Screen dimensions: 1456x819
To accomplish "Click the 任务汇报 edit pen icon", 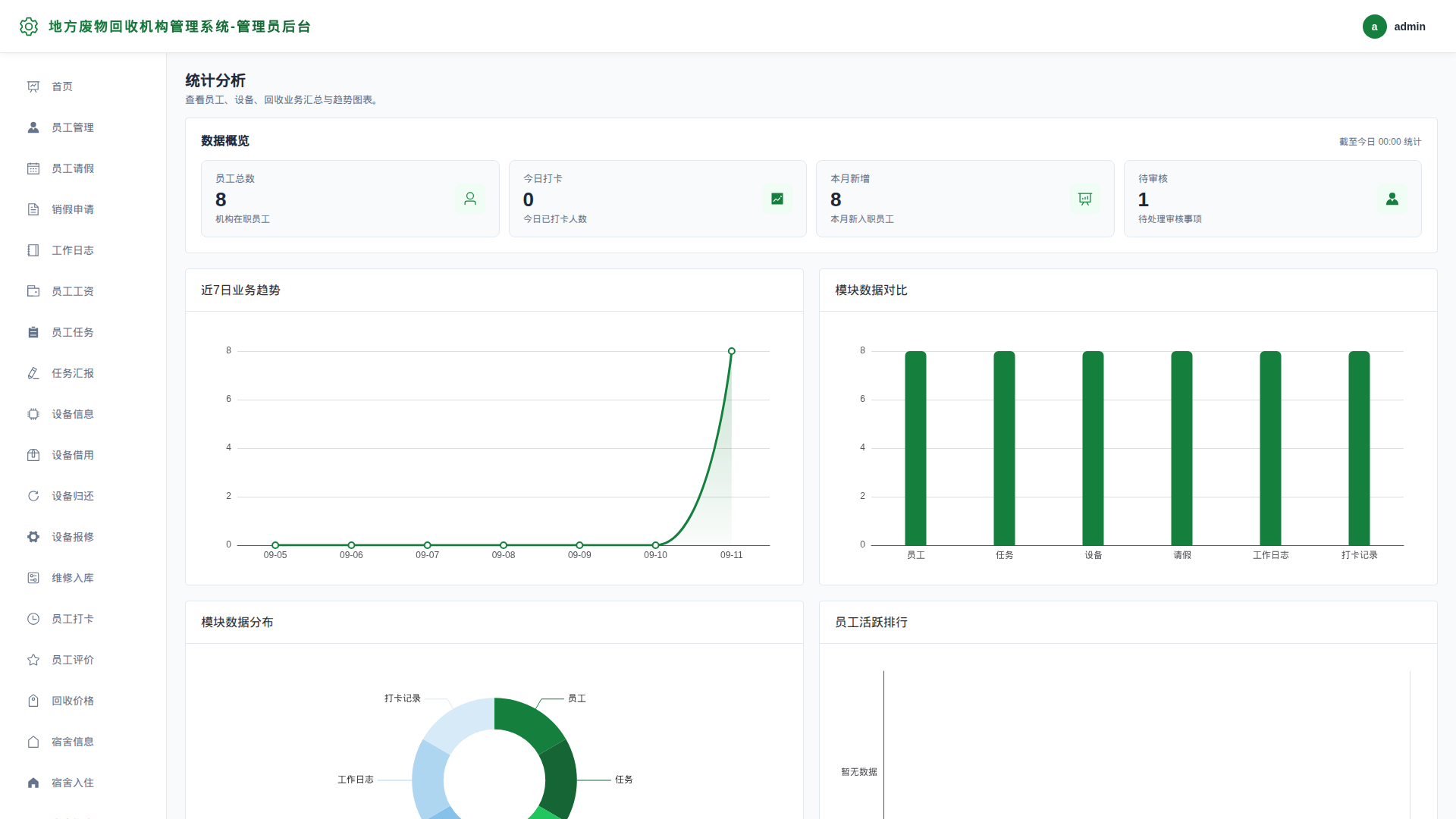I will [33, 373].
